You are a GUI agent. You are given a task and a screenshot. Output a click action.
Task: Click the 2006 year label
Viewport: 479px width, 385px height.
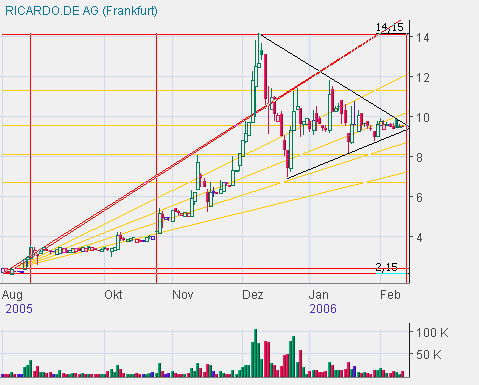point(323,309)
